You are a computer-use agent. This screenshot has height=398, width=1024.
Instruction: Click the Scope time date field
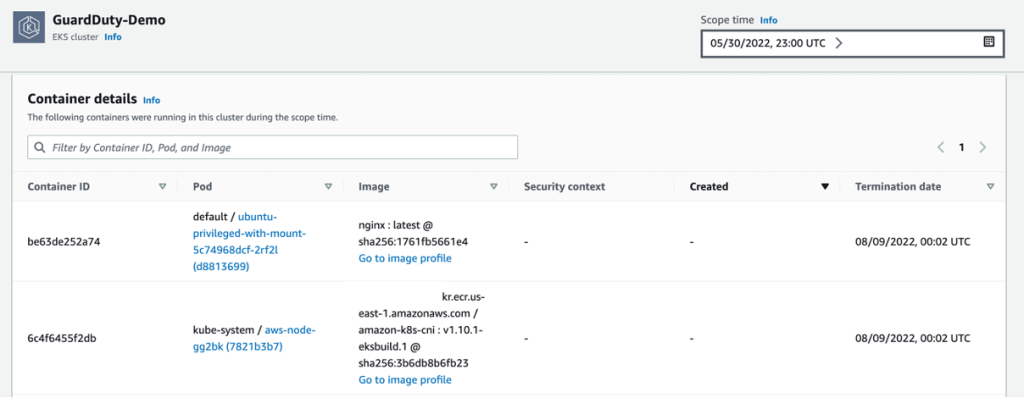(852, 43)
